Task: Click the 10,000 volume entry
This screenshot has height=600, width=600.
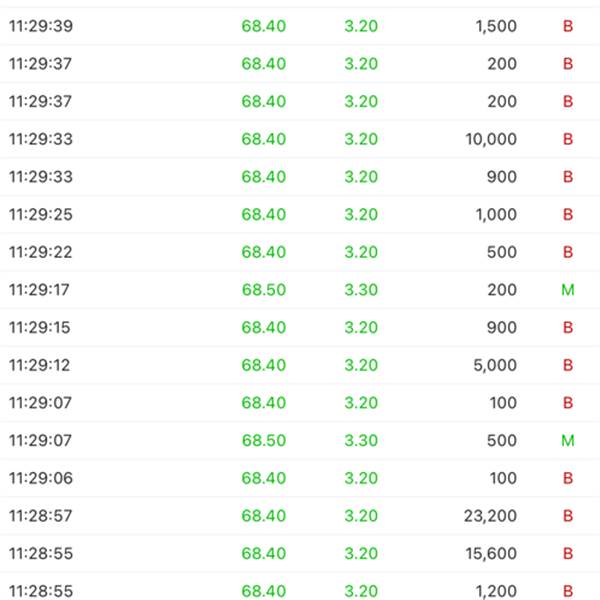Action: [491, 139]
